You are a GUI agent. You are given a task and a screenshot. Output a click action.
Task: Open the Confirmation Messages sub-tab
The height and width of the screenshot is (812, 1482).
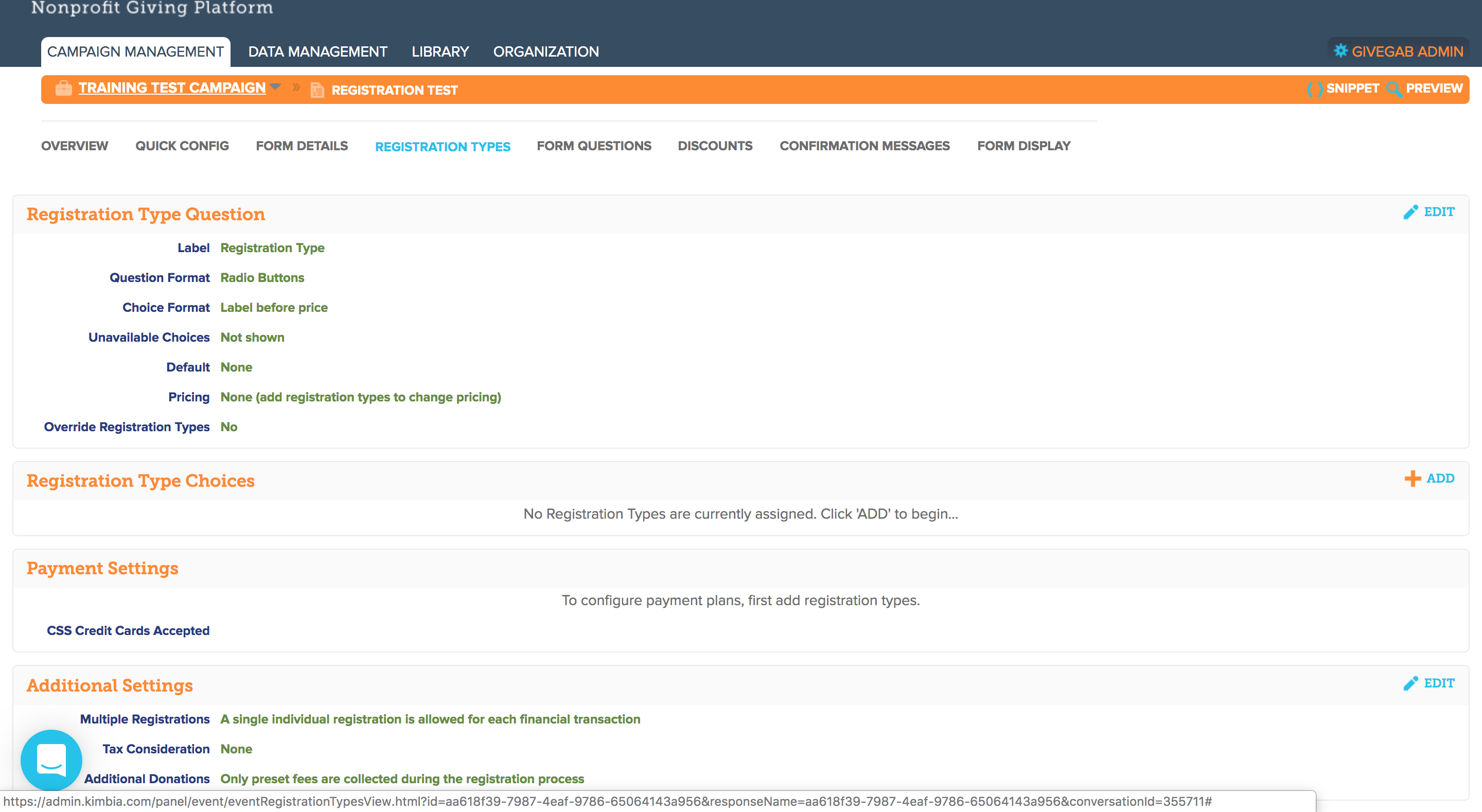(x=864, y=146)
